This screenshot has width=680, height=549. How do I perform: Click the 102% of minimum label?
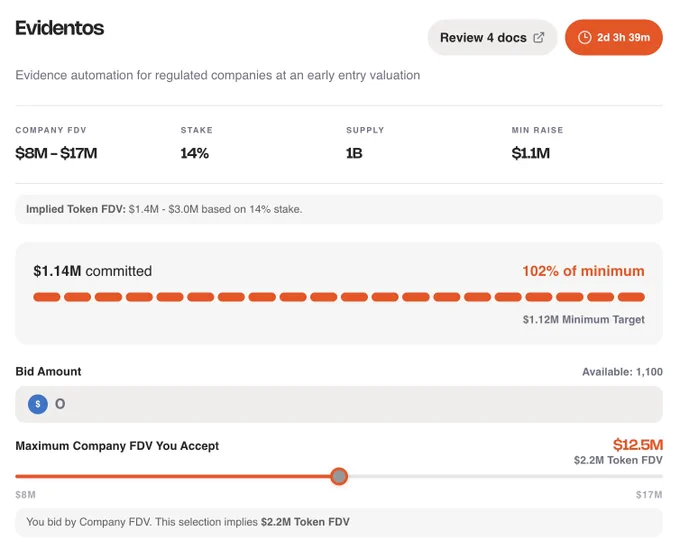tap(583, 271)
